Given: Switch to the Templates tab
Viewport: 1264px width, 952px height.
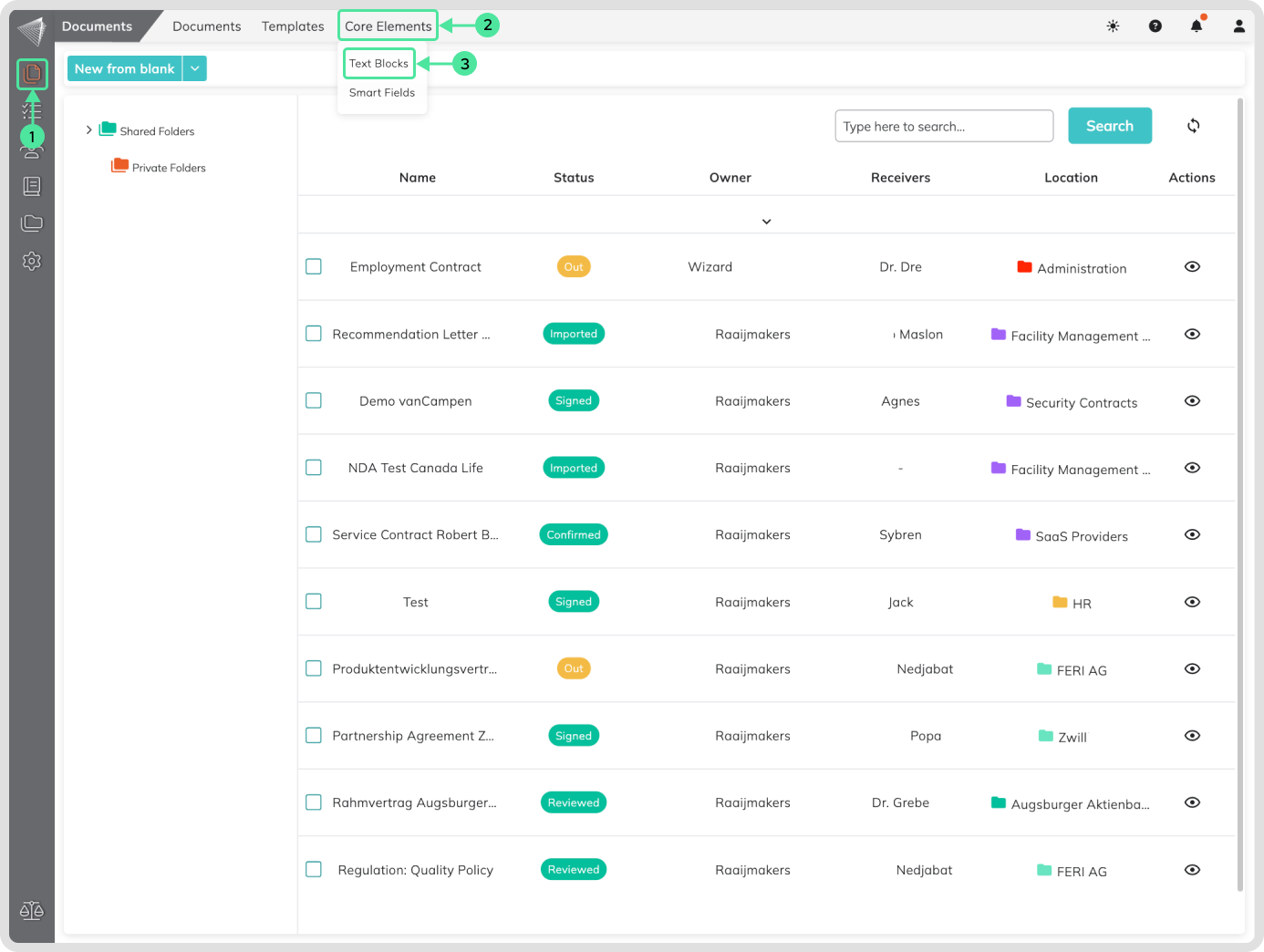Looking at the screenshot, I should pyautogui.click(x=293, y=26).
